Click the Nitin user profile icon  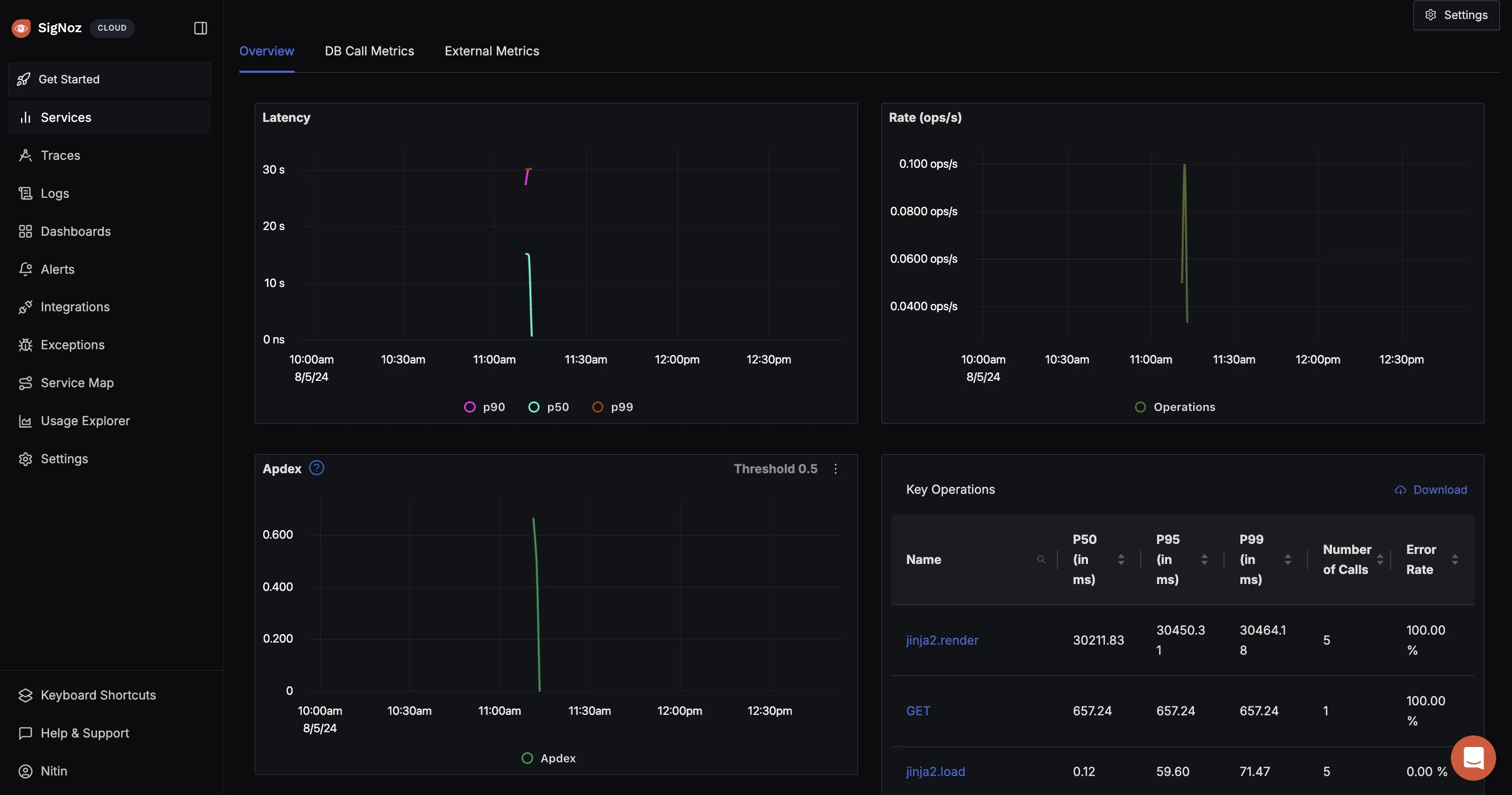coord(25,771)
